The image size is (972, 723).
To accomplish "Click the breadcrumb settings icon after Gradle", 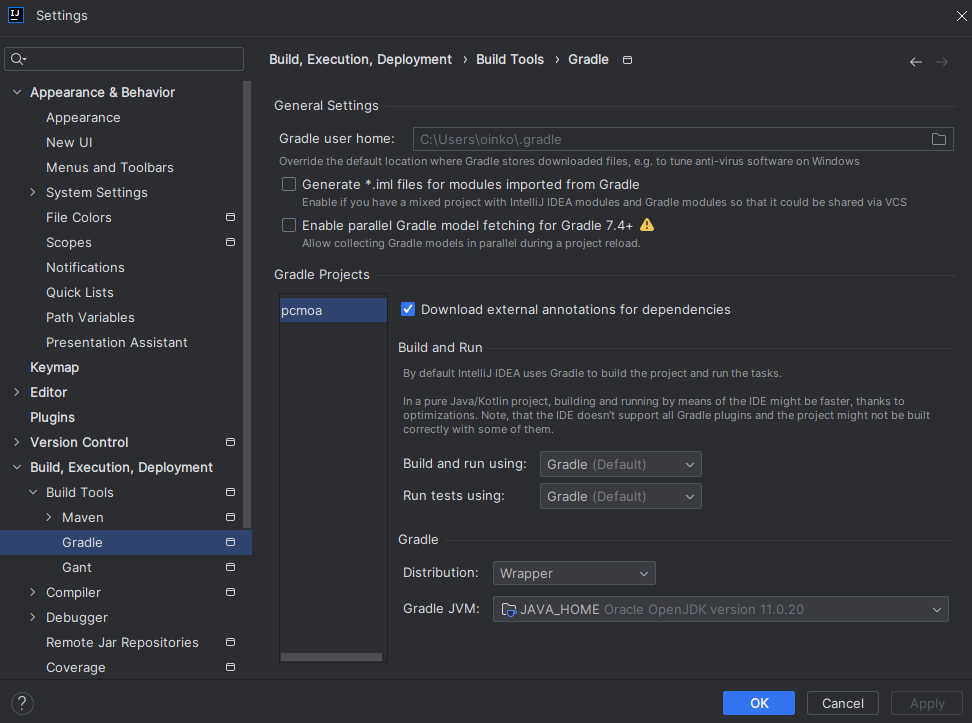I will (627, 59).
